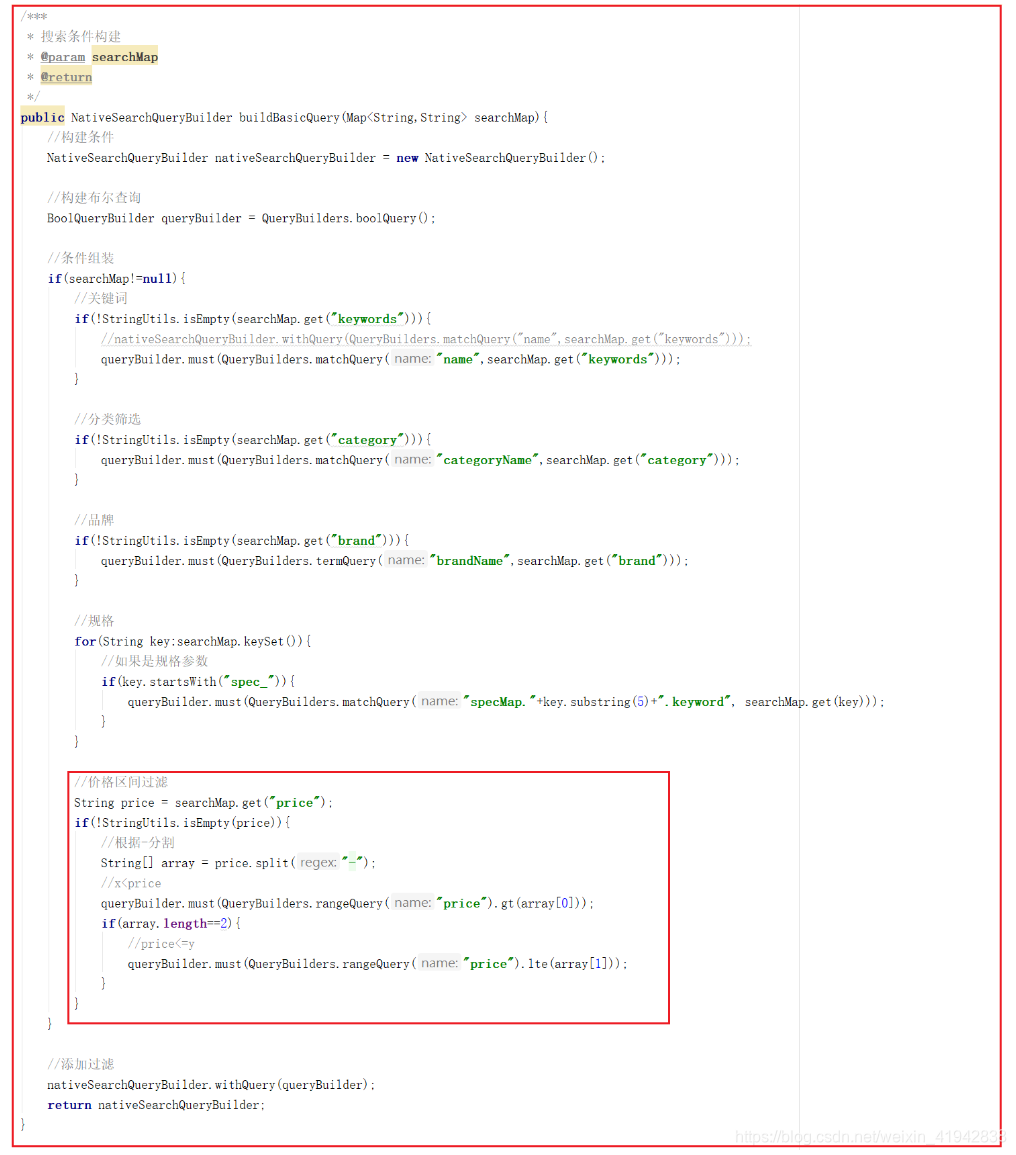Click the .lte(array[1]) call
This screenshot has width=1016, height=1155.
click(570, 963)
